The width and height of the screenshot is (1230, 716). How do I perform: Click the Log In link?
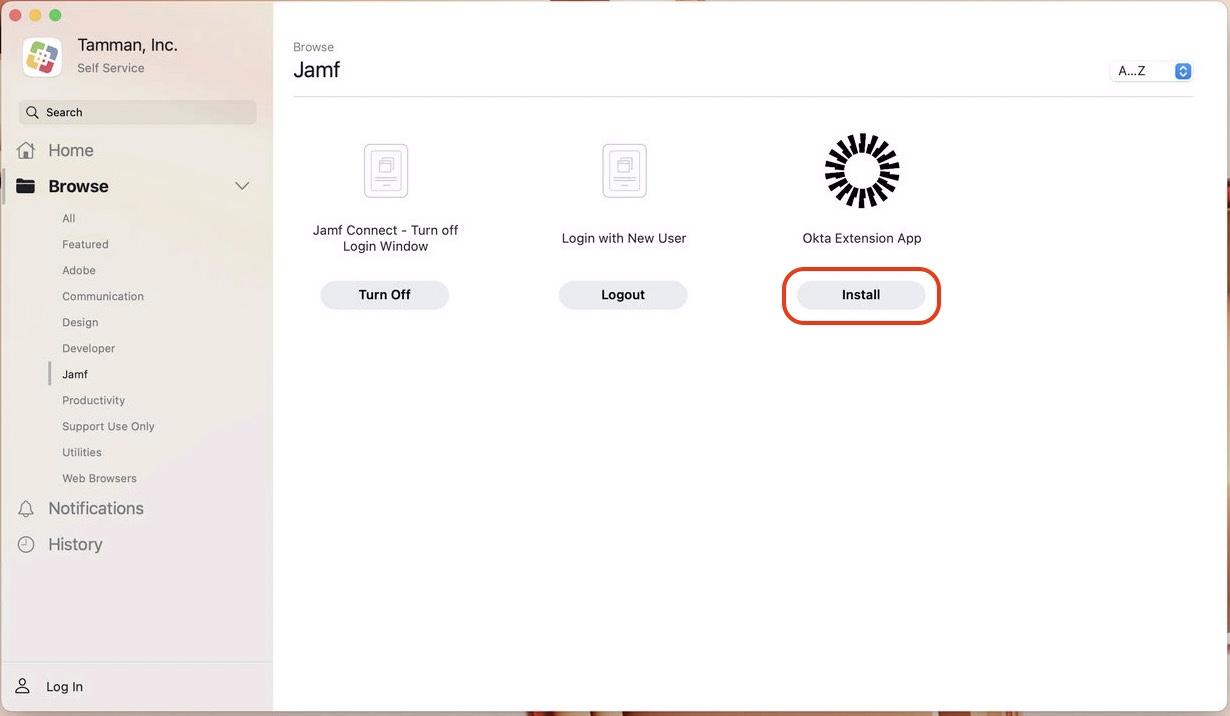pyautogui.click(x=64, y=687)
